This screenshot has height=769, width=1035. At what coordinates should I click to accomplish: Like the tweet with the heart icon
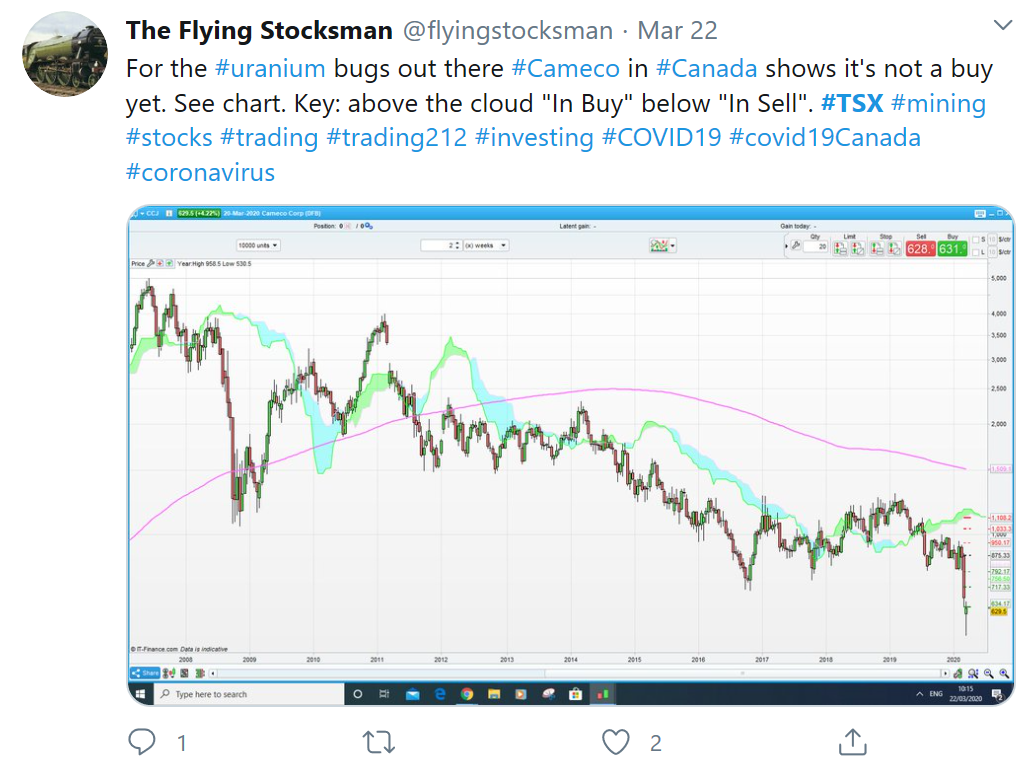pyautogui.click(x=615, y=742)
